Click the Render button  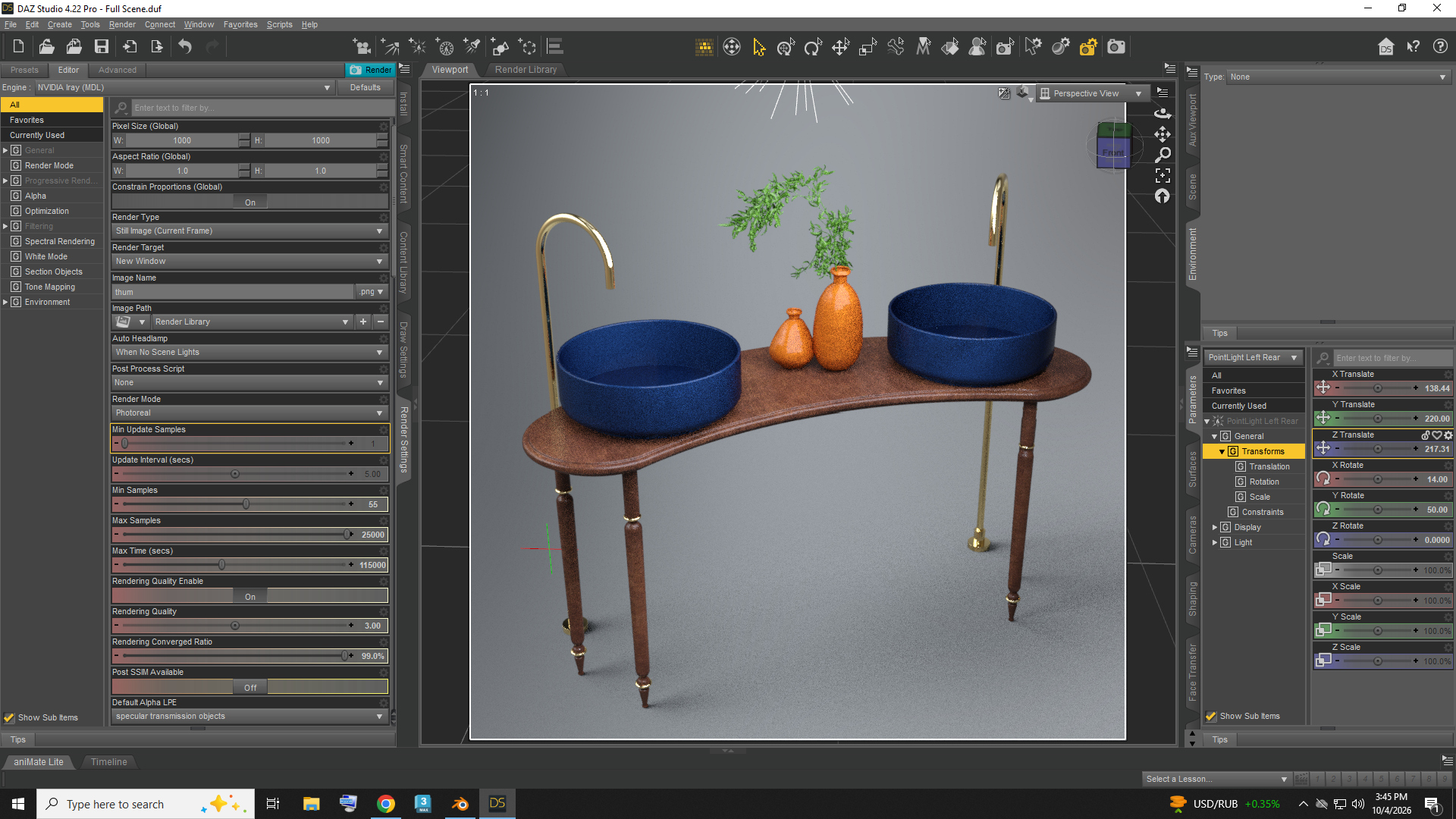pos(371,70)
